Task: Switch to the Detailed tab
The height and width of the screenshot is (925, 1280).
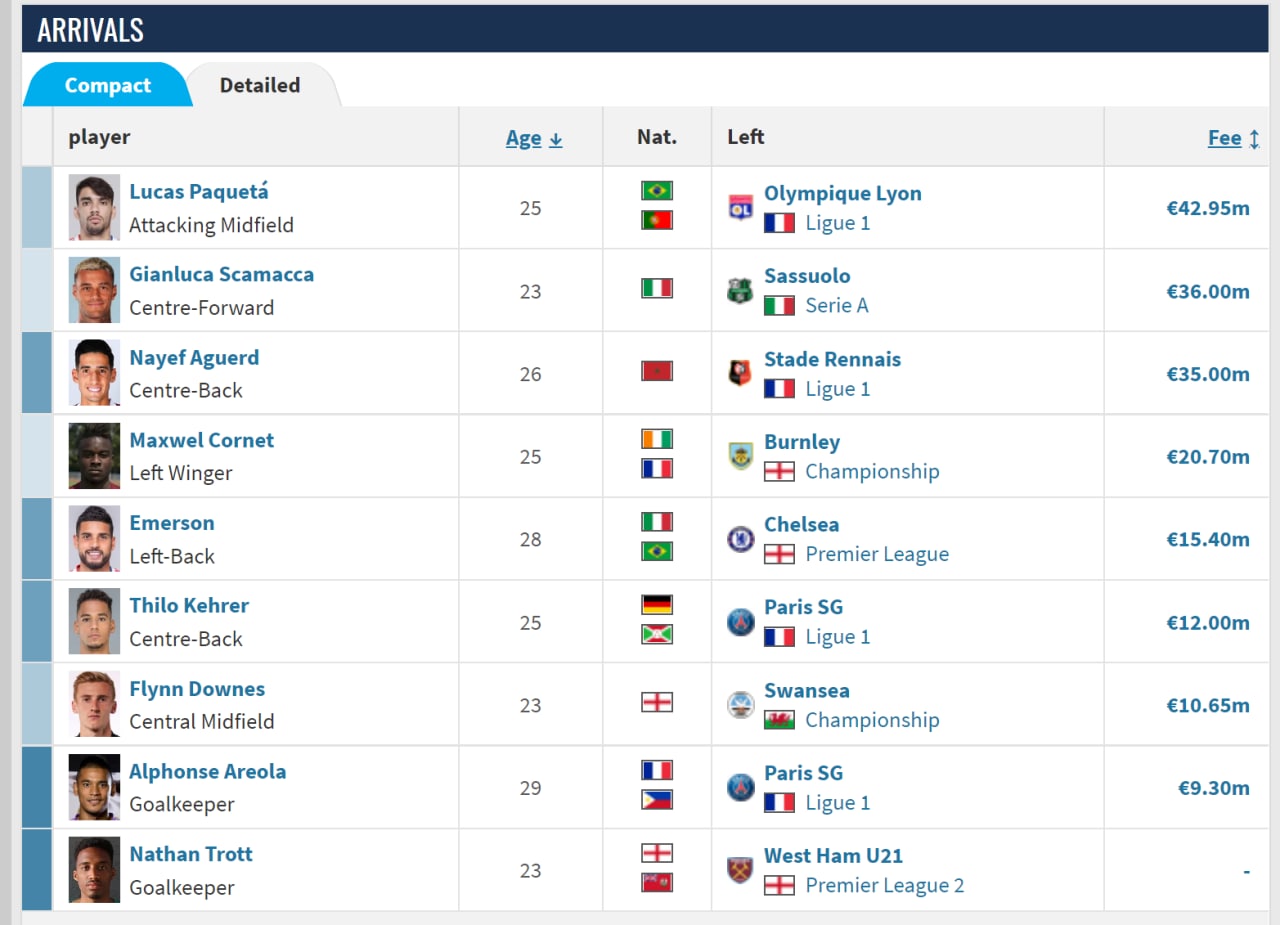Action: [260, 85]
